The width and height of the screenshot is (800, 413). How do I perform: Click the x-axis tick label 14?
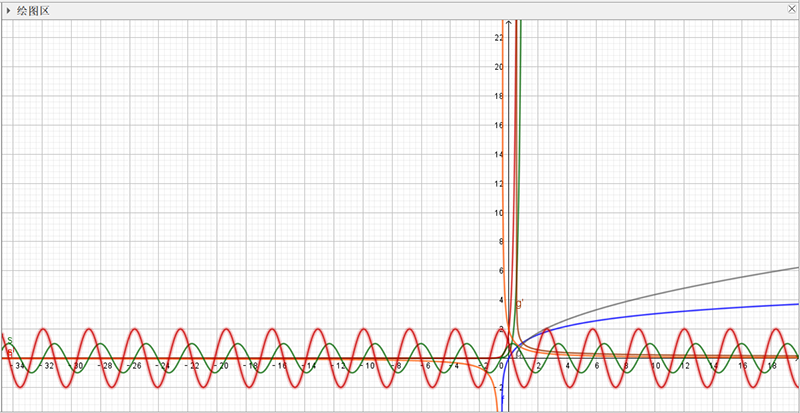714,366
